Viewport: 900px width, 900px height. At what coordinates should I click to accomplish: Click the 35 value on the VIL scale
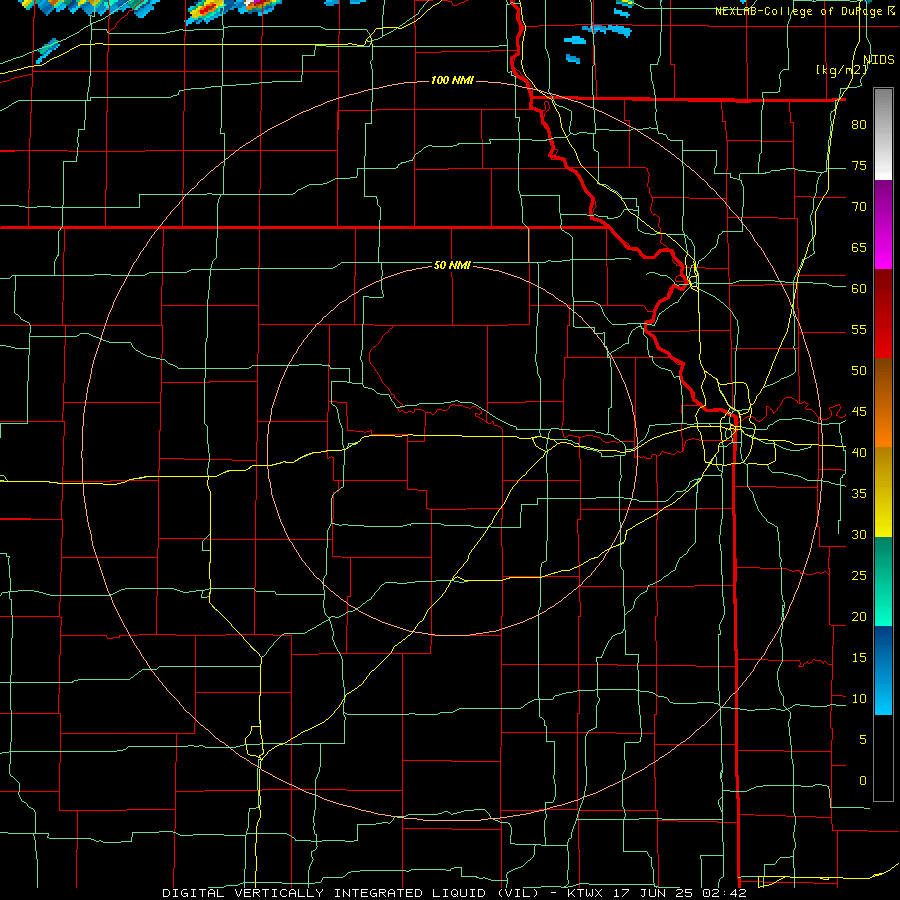coord(859,494)
